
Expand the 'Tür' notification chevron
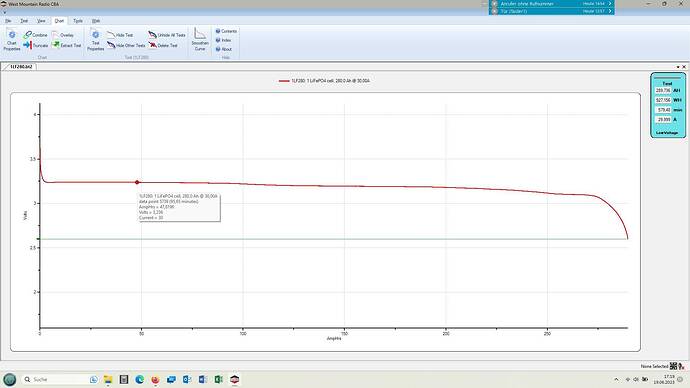[610, 11]
